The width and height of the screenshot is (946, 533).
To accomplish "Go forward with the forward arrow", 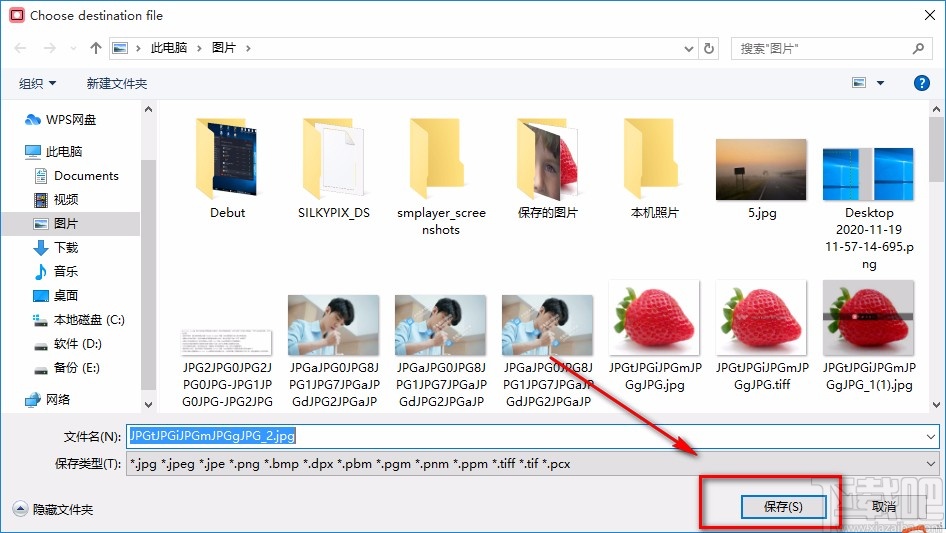I will tap(50, 48).
